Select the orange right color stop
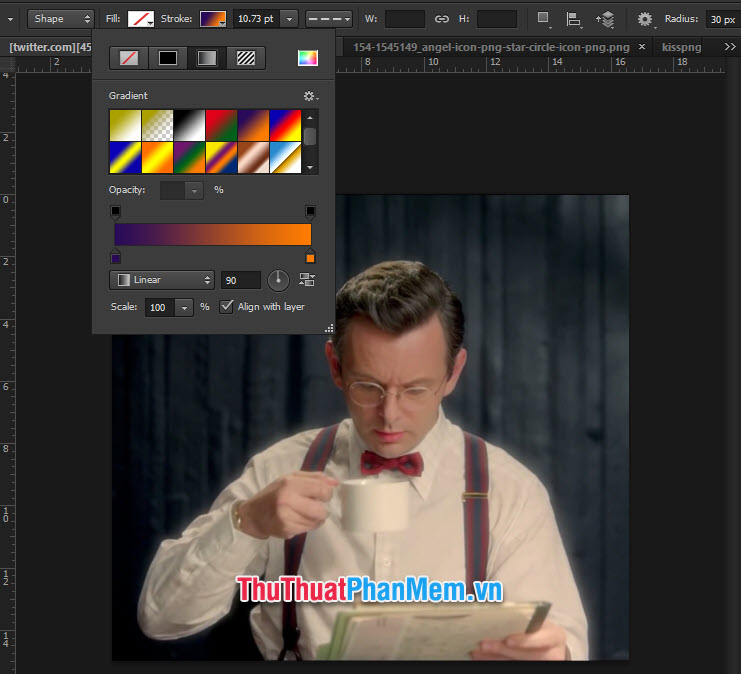Image resolution: width=741 pixels, height=674 pixels. click(x=310, y=257)
